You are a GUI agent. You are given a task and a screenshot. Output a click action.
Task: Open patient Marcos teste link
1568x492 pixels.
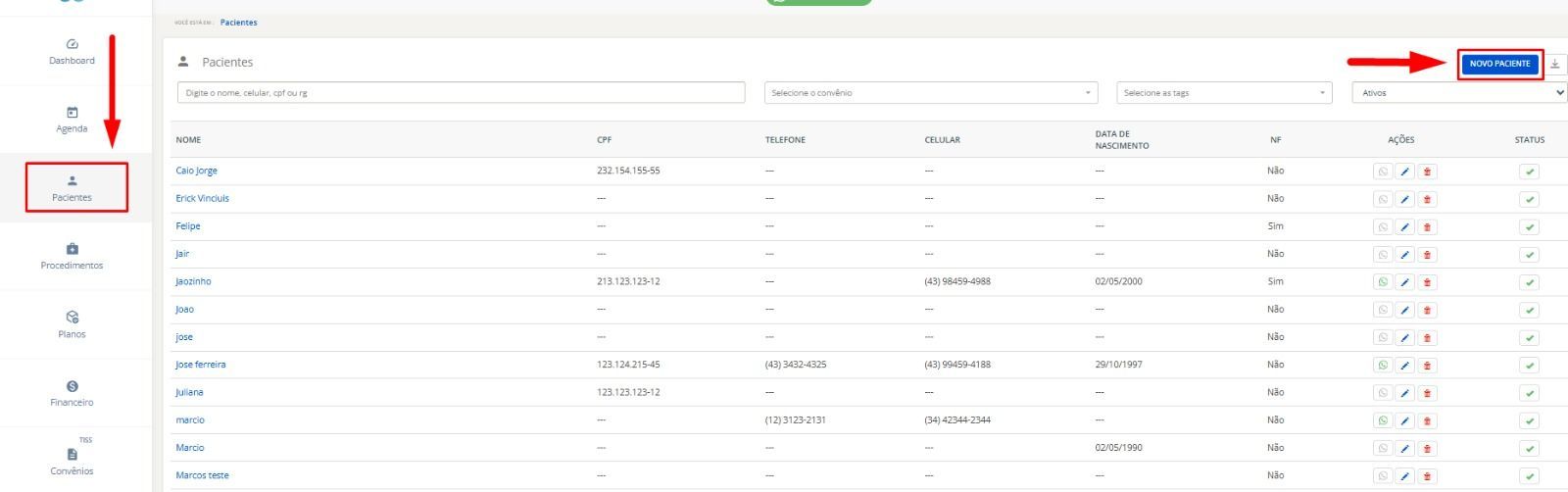point(202,475)
